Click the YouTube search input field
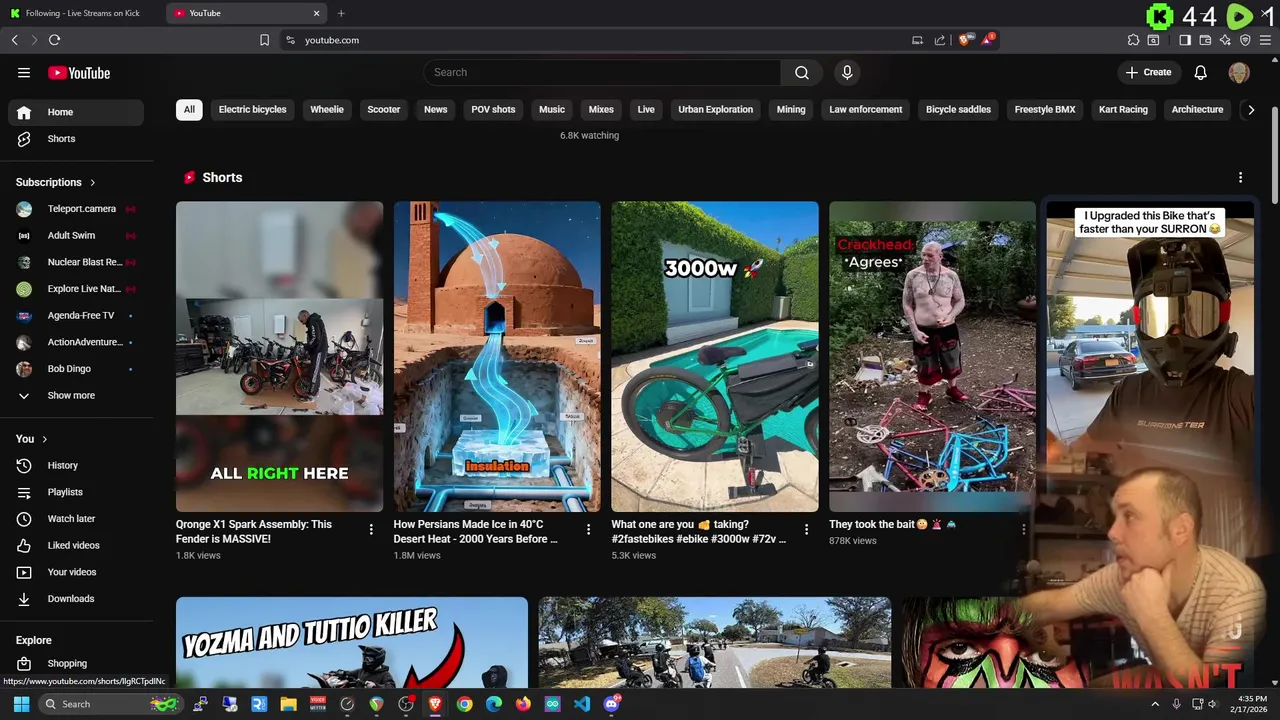This screenshot has height=720, width=1280. click(602, 72)
